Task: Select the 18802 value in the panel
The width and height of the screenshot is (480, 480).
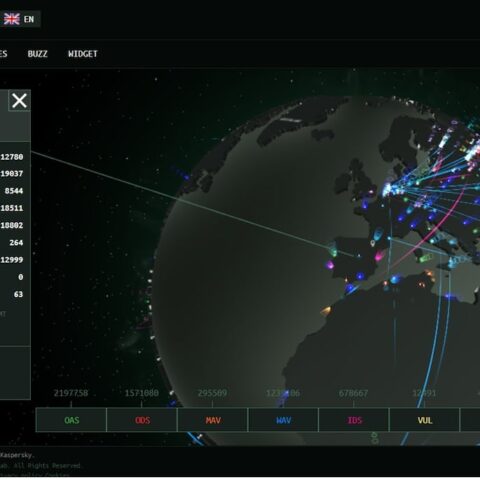Action: (x=12, y=226)
